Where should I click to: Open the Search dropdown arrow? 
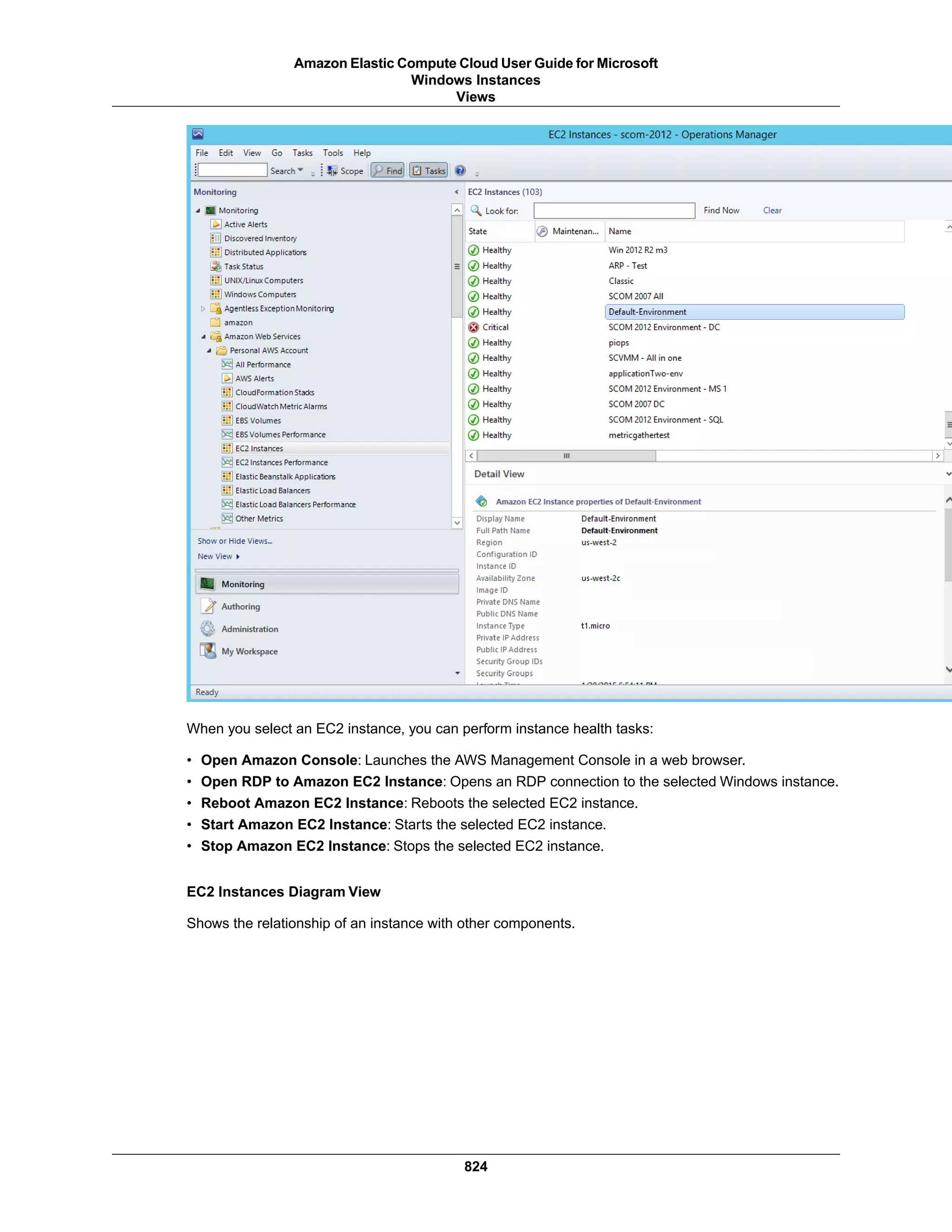[301, 170]
